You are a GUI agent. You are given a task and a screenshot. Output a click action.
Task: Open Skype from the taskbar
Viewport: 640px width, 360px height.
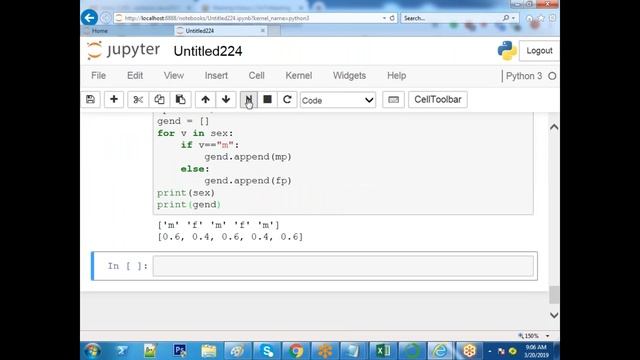pos(267,351)
